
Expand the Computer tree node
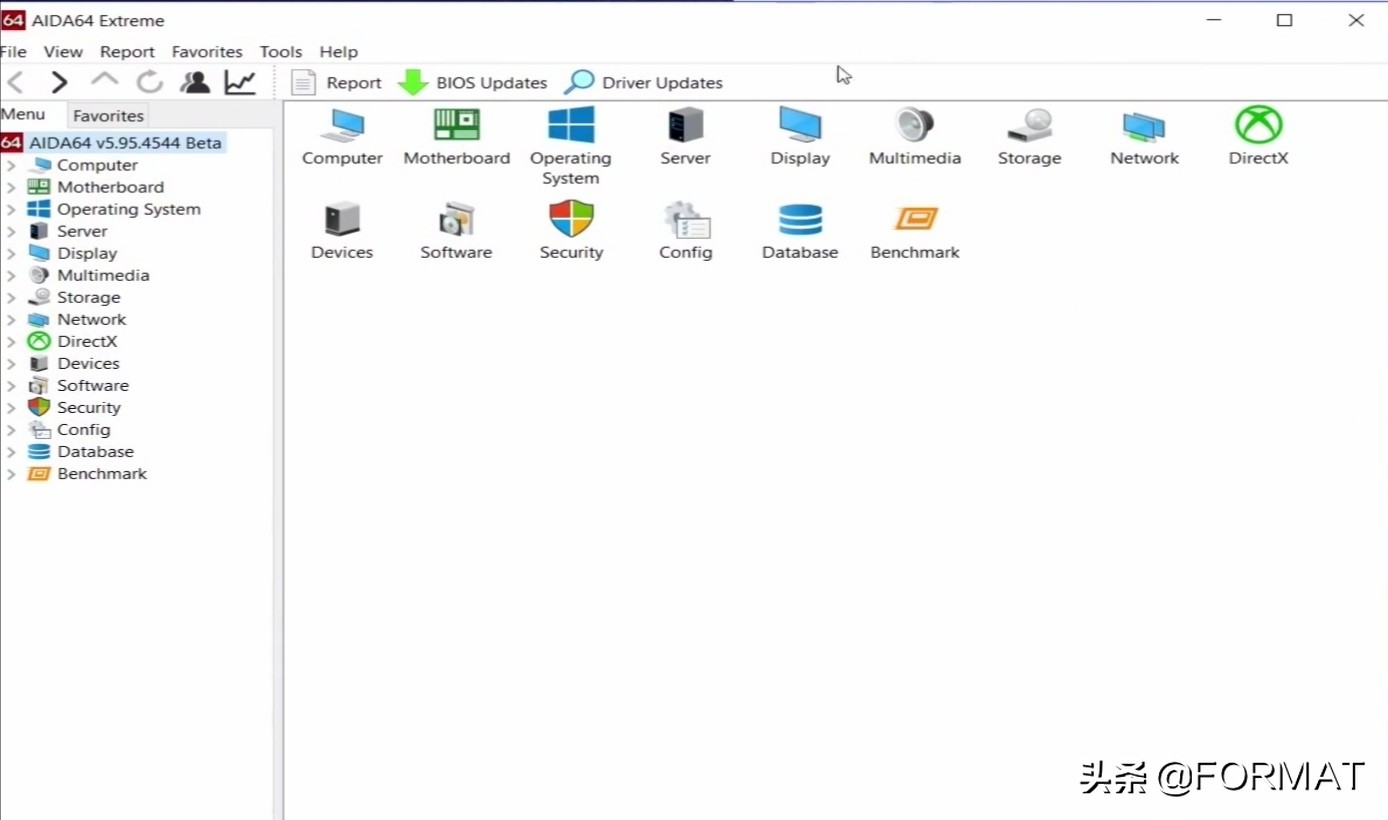tap(11, 166)
